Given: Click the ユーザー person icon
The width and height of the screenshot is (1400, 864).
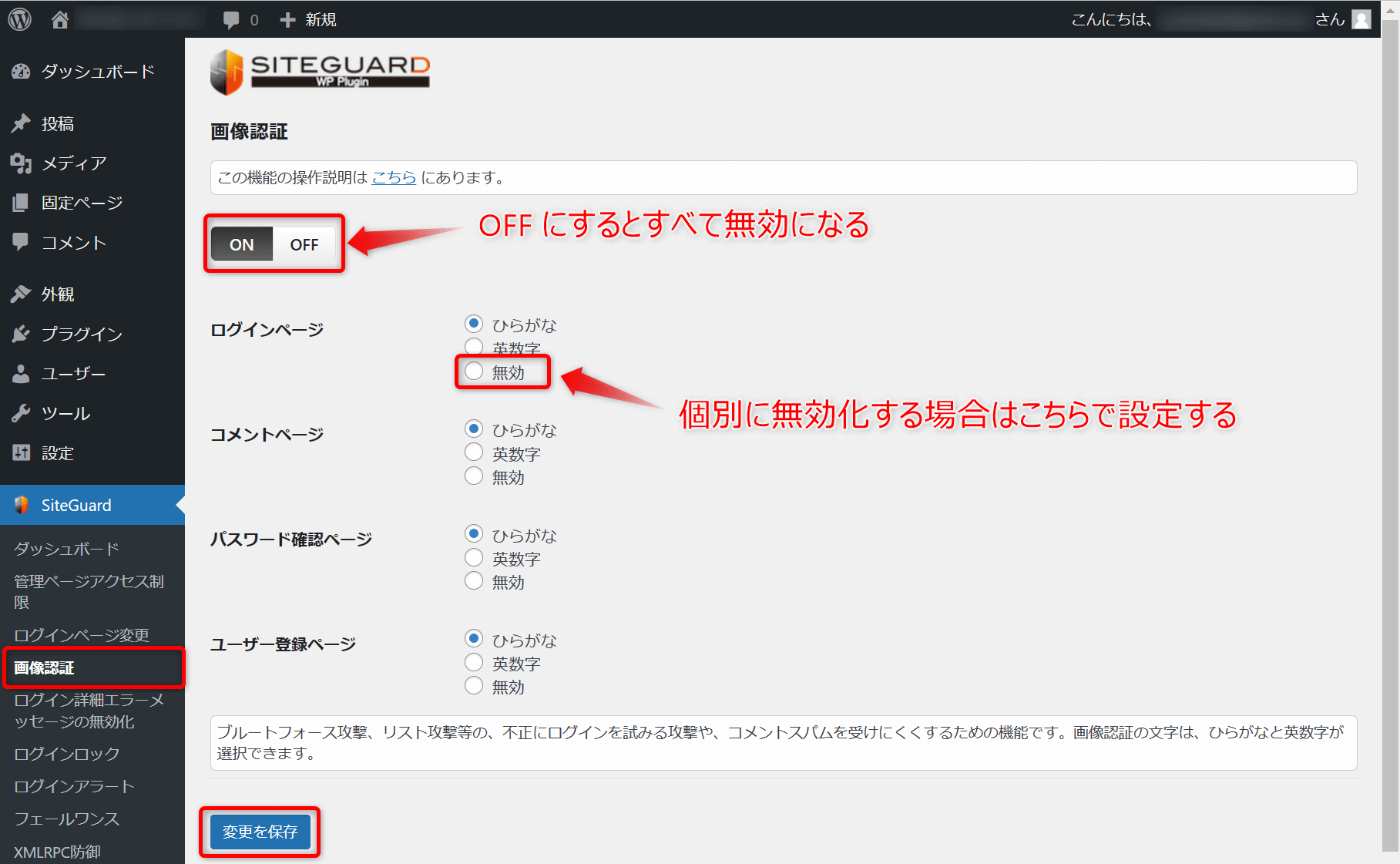Looking at the screenshot, I should pos(21,374).
